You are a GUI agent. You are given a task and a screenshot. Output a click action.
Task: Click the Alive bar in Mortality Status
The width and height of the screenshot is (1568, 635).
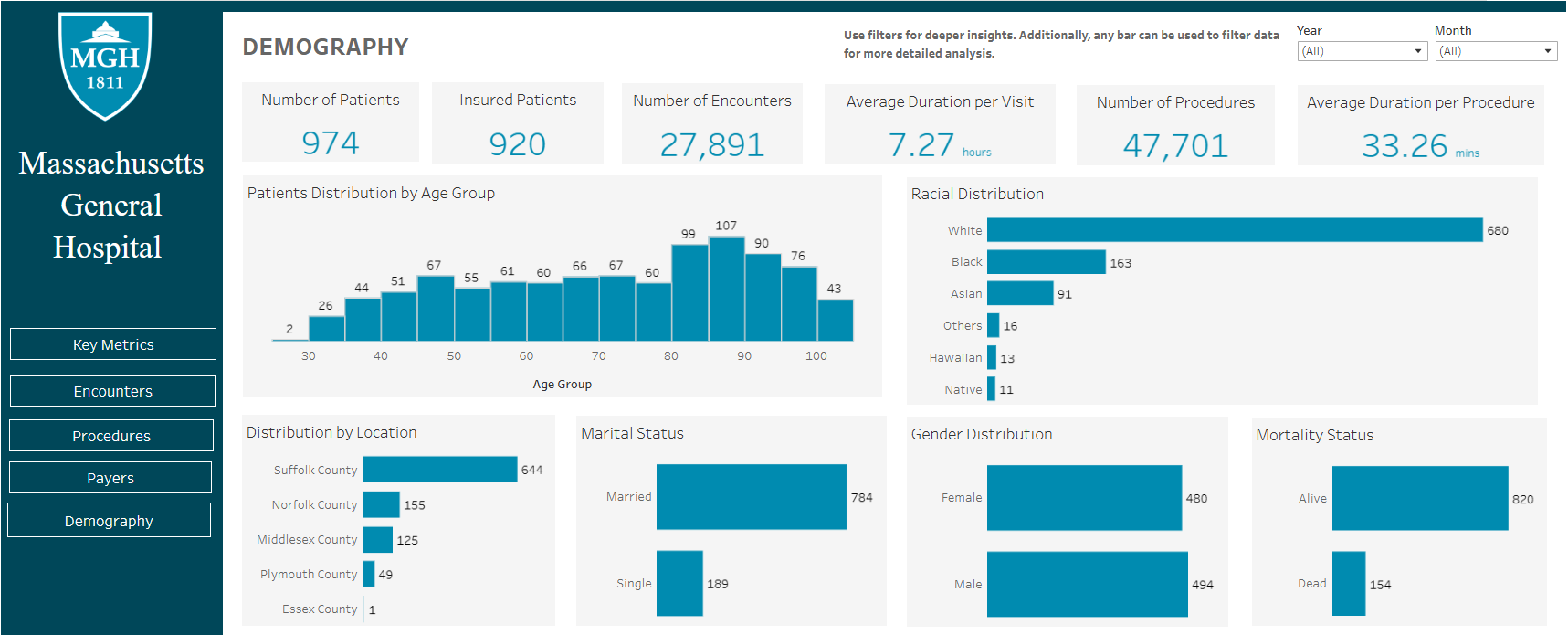pos(1419,498)
